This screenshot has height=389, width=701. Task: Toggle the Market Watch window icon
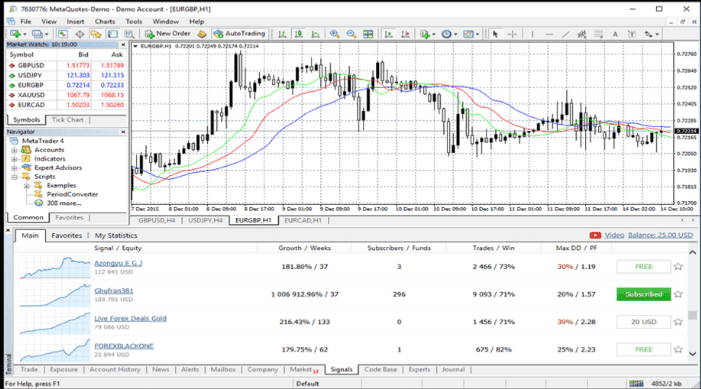[x=63, y=34]
